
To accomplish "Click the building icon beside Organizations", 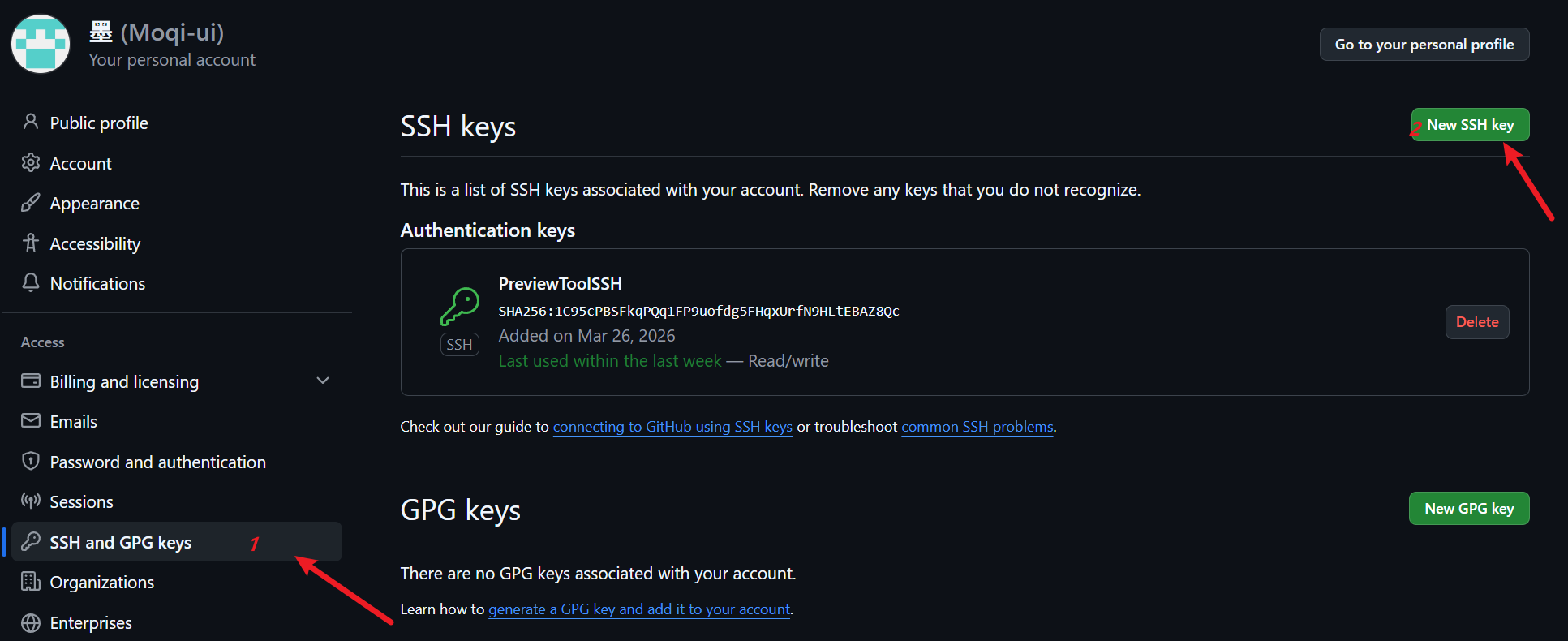I will tap(31, 581).
